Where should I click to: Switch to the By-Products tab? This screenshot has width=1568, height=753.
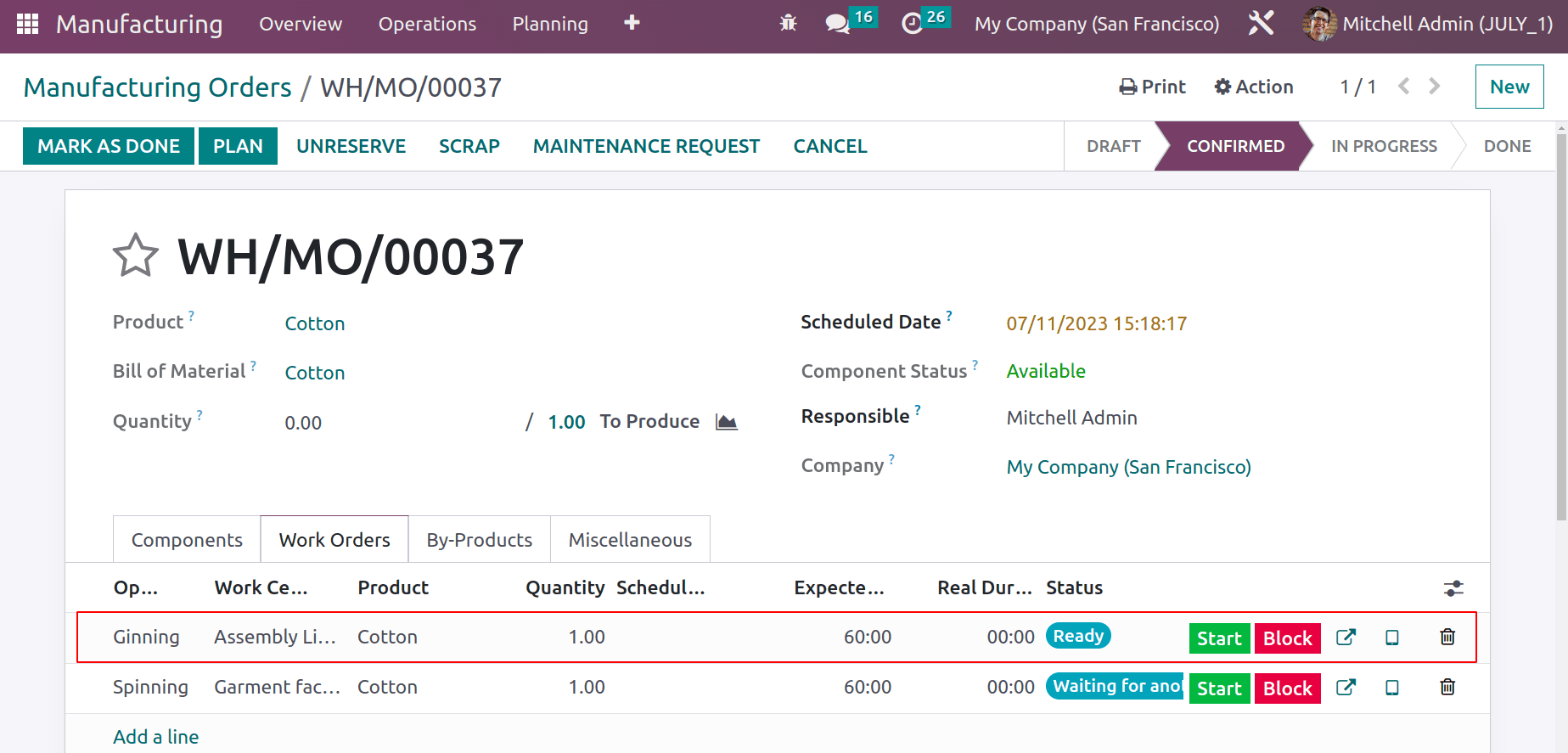pyautogui.click(x=480, y=540)
